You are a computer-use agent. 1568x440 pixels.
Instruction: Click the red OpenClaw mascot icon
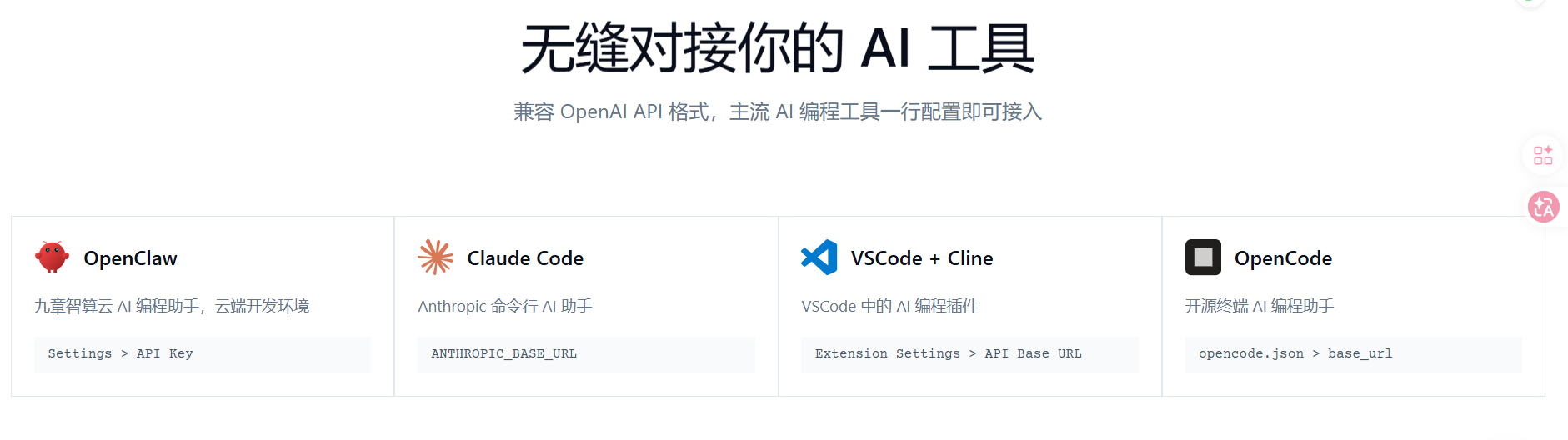click(x=52, y=257)
